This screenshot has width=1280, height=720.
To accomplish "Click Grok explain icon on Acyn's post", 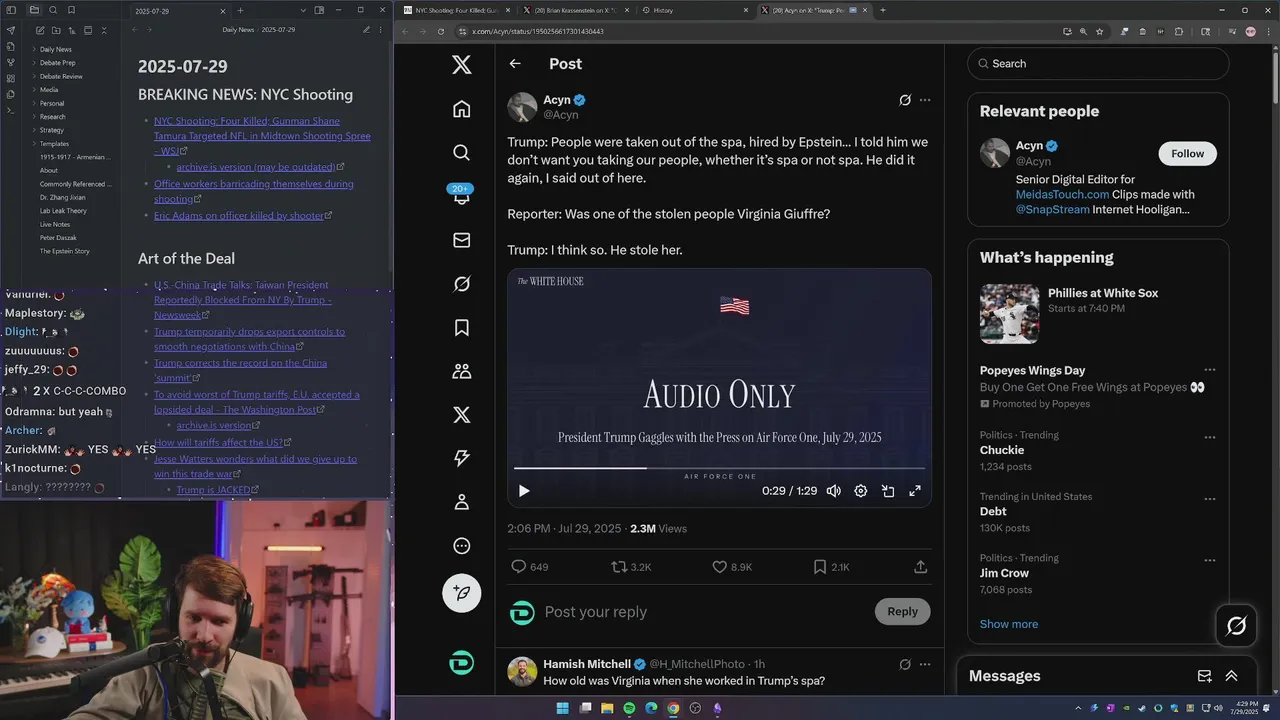I will tap(905, 100).
